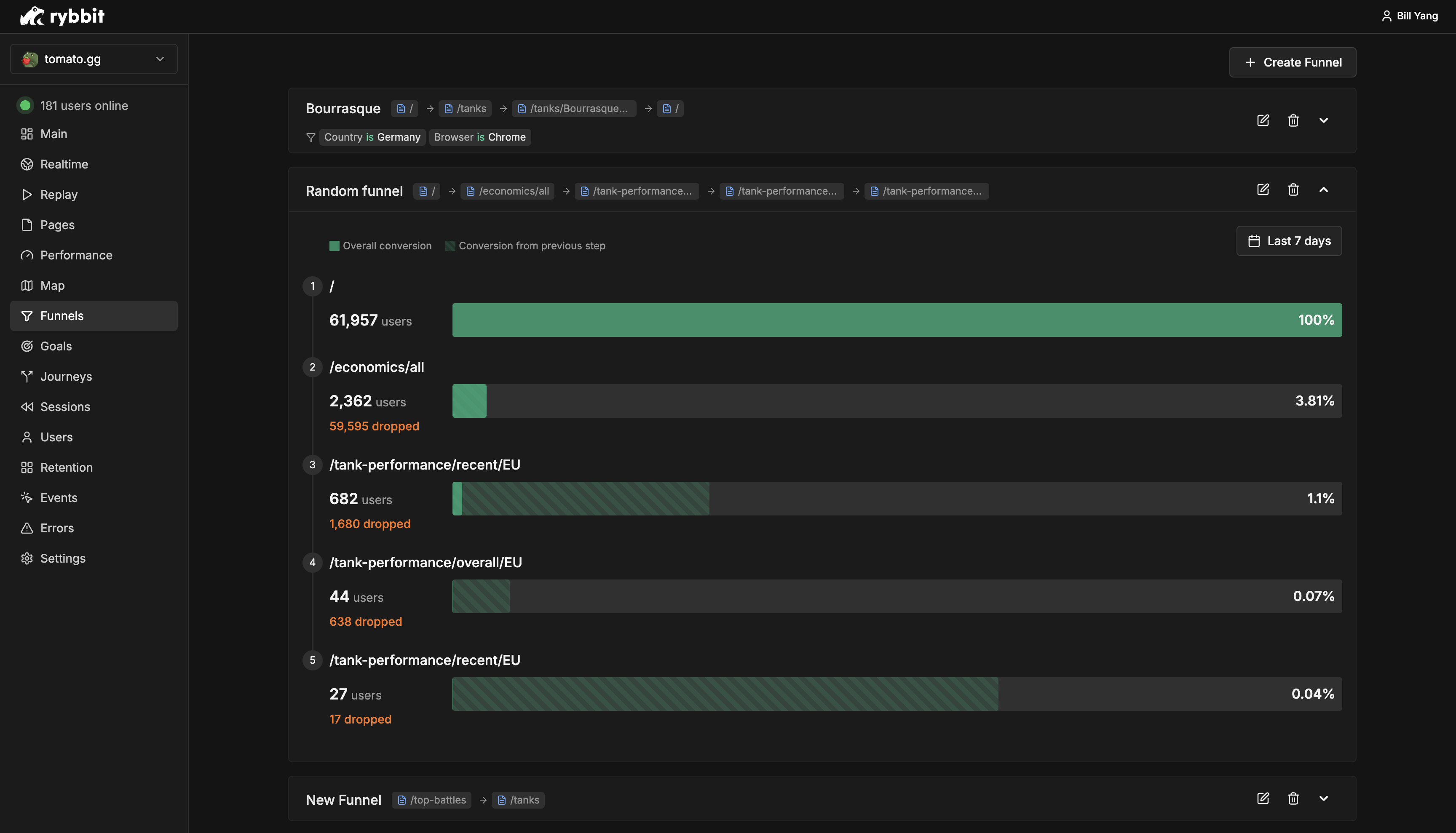Click Create Funnel button
The image size is (1456, 833).
pos(1292,62)
